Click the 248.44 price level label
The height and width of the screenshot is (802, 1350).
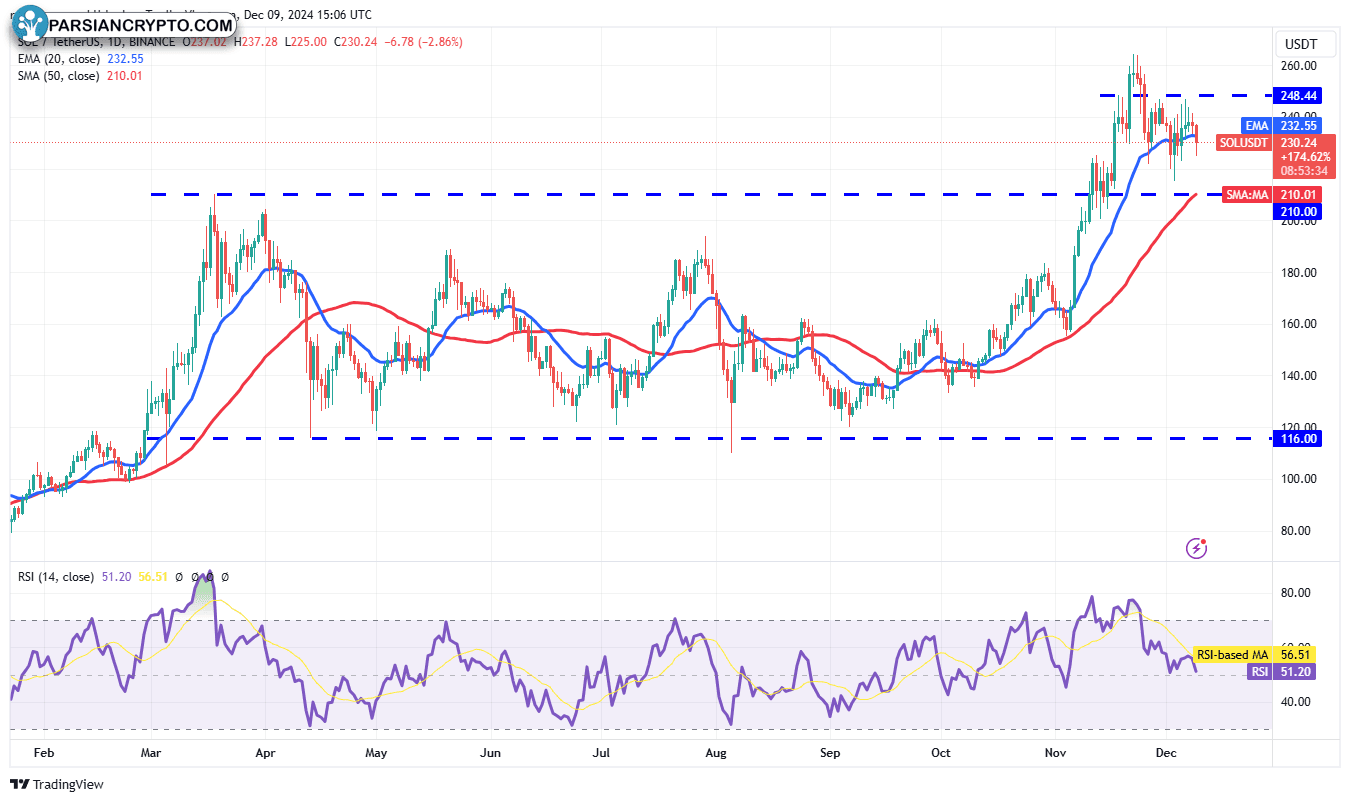[1299, 96]
